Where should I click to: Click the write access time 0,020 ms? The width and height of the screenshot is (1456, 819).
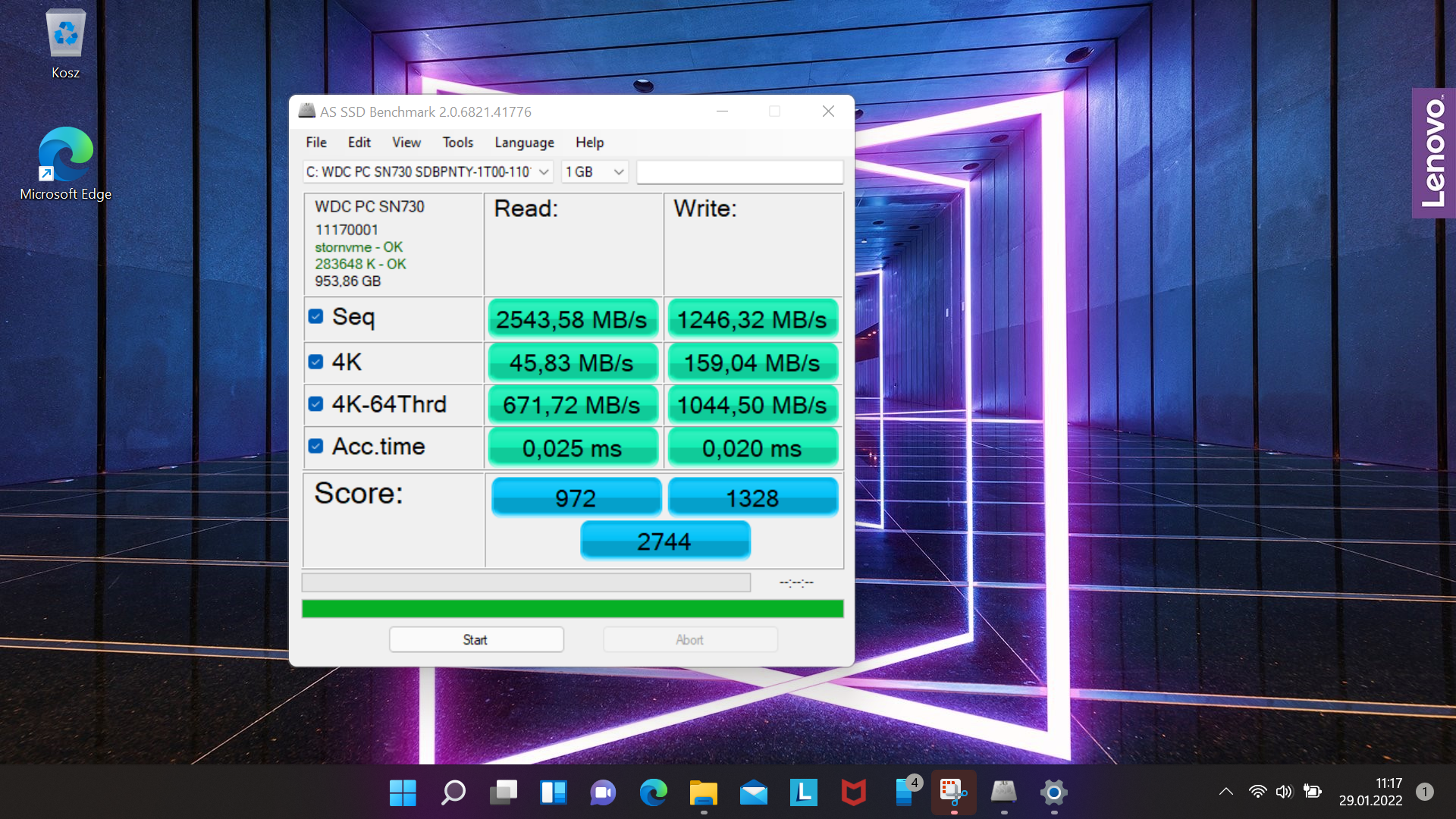click(752, 447)
